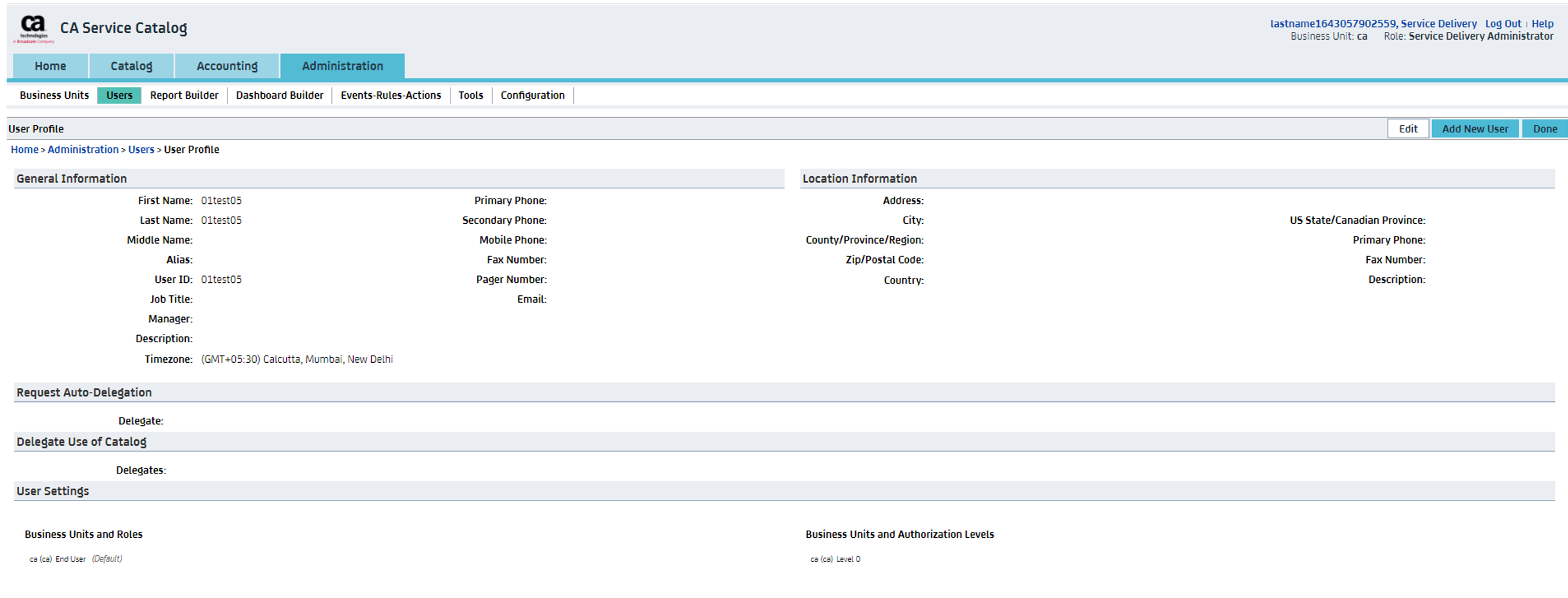Follow the Users breadcrumb link
Viewport: 1568px width, 598px height.
pos(141,149)
